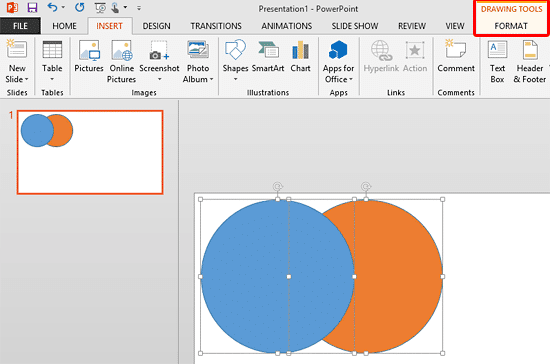Click the Table grid icon

coord(52,50)
